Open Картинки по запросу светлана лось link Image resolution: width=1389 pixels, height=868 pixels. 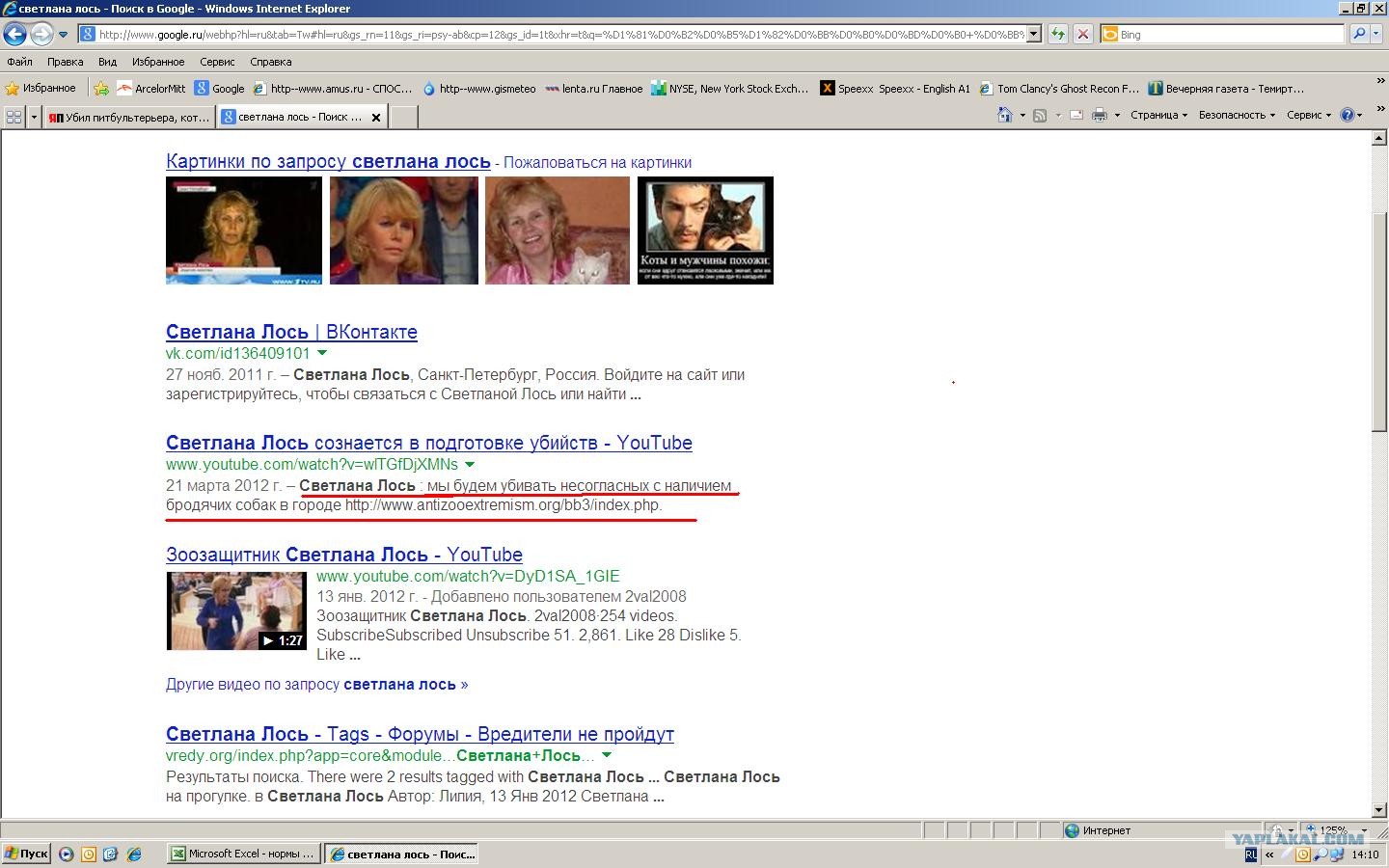pos(328,161)
